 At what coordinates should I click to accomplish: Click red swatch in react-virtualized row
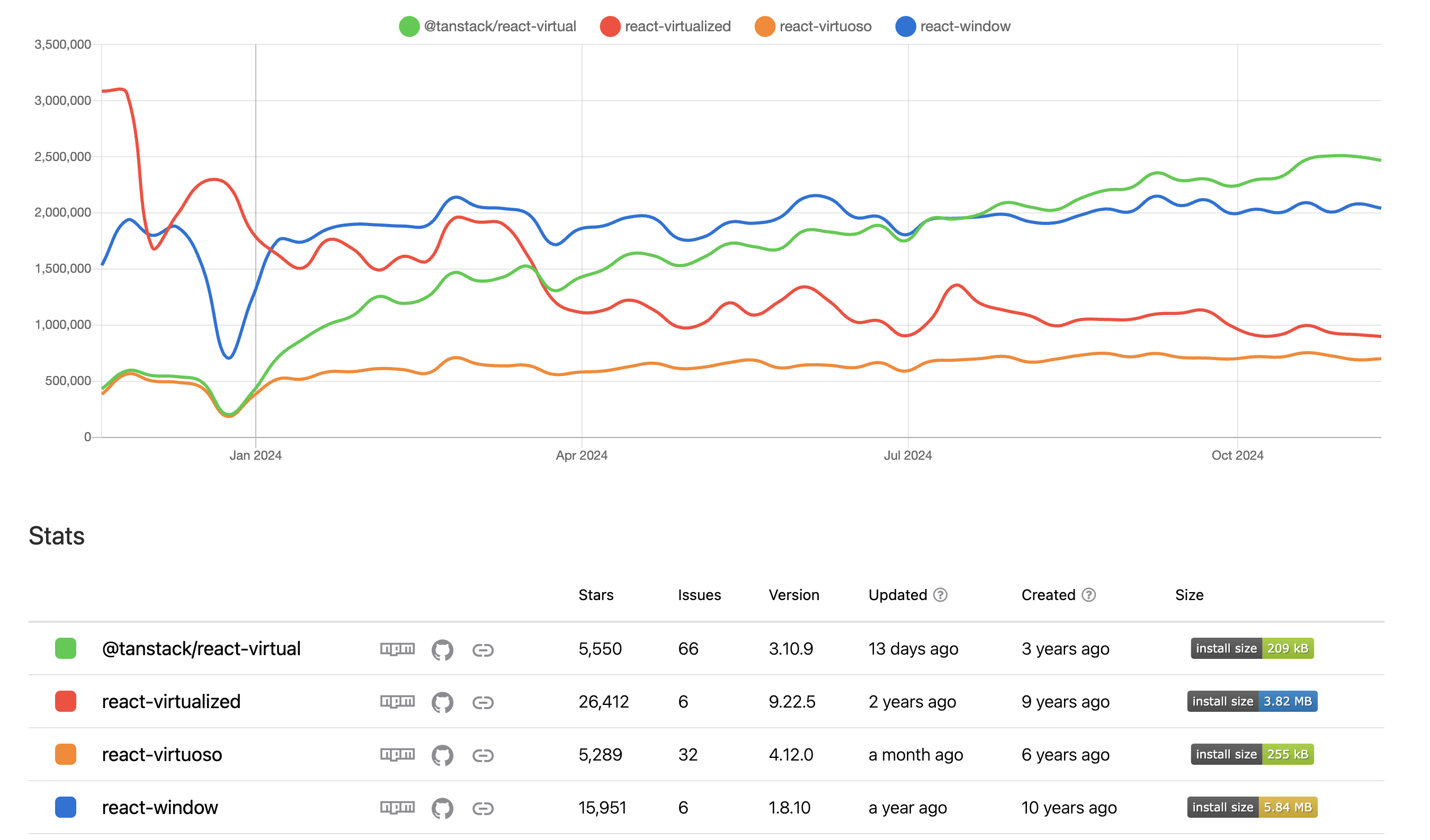tap(66, 702)
